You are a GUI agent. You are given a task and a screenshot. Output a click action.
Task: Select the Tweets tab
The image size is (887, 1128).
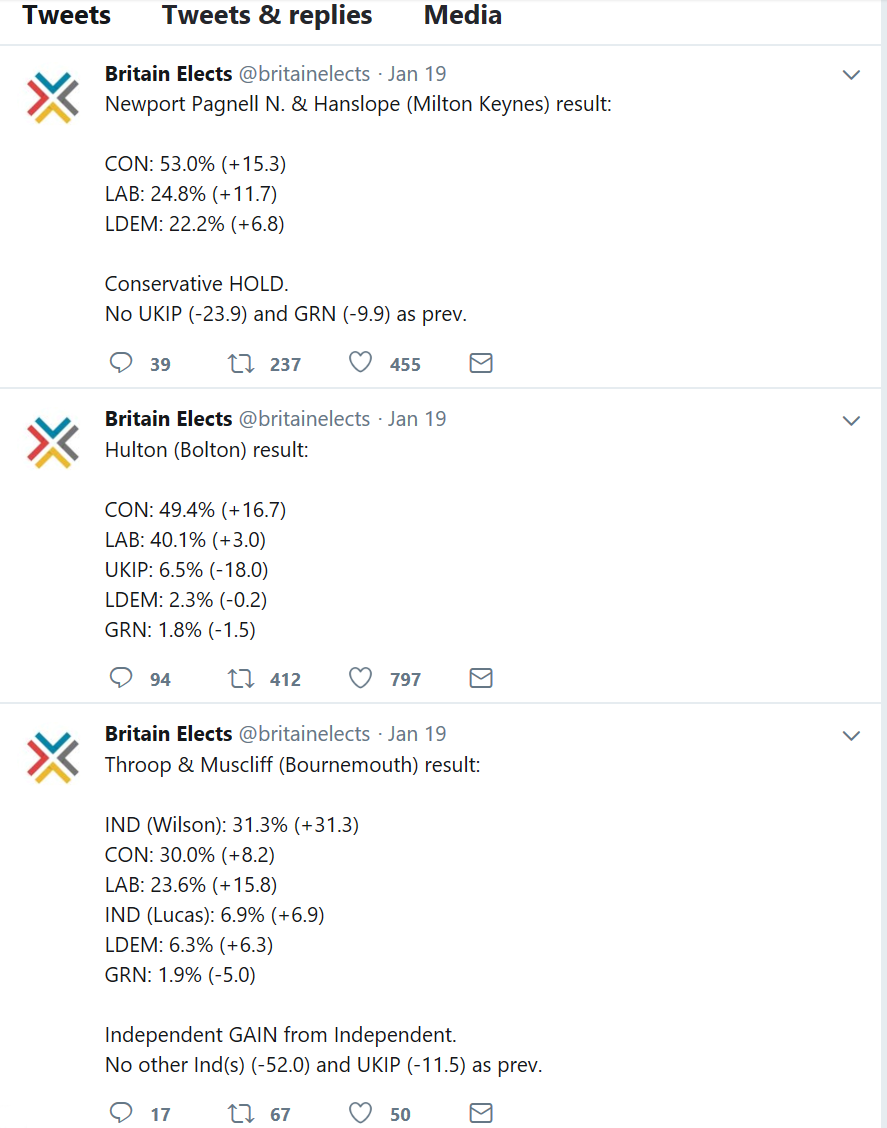[x=66, y=15]
